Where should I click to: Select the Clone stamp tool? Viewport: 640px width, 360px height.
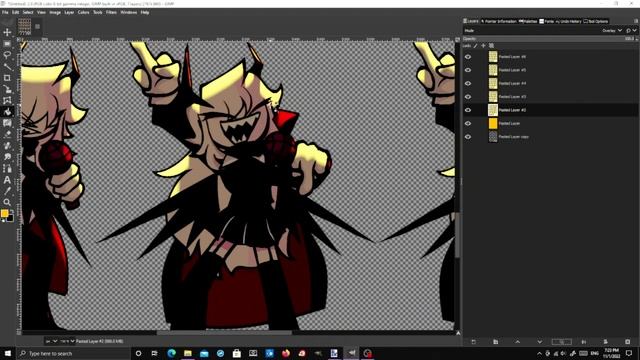[7, 146]
